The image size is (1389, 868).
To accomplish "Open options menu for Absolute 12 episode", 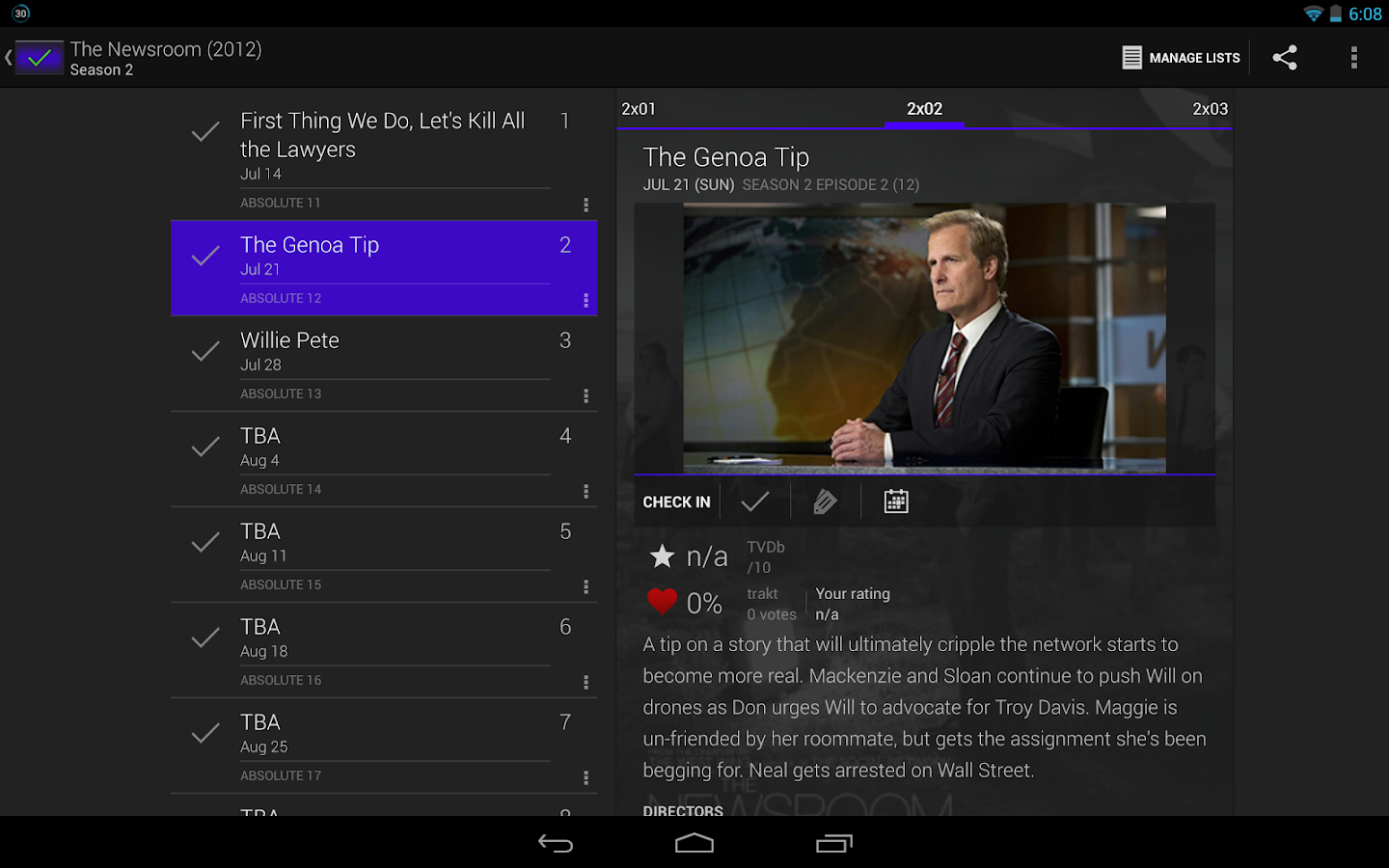I will coord(586,300).
